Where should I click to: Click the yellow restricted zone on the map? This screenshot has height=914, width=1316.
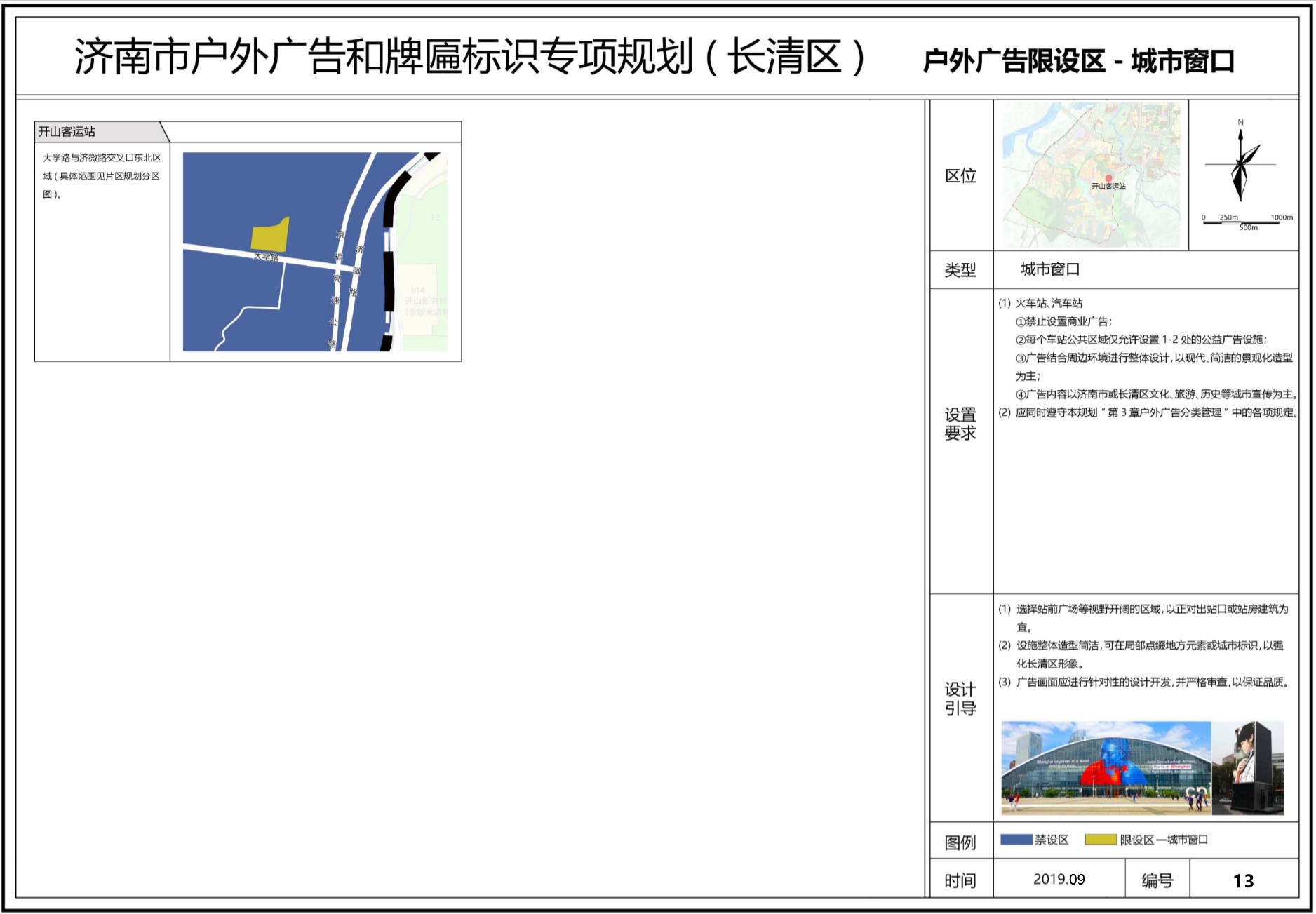[x=270, y=235]
